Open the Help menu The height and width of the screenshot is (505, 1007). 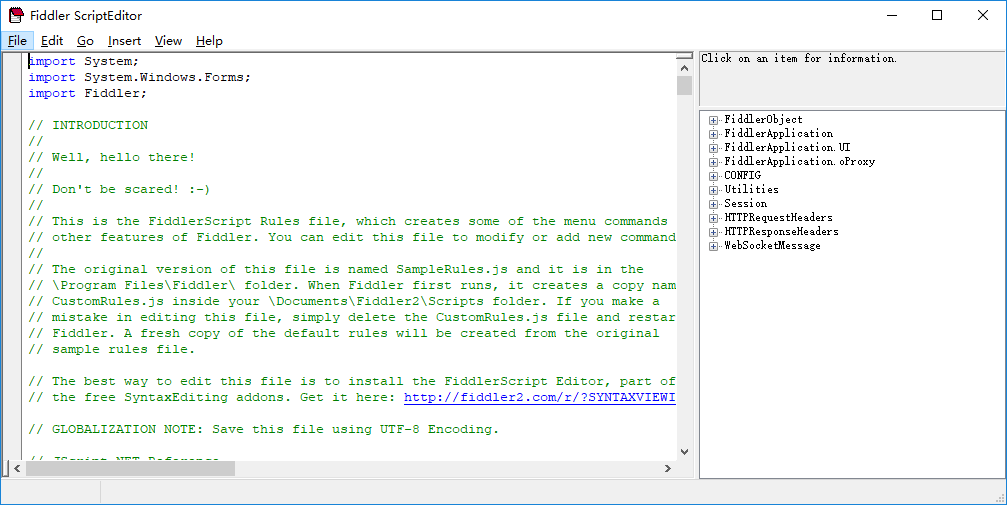pos(209,41)
